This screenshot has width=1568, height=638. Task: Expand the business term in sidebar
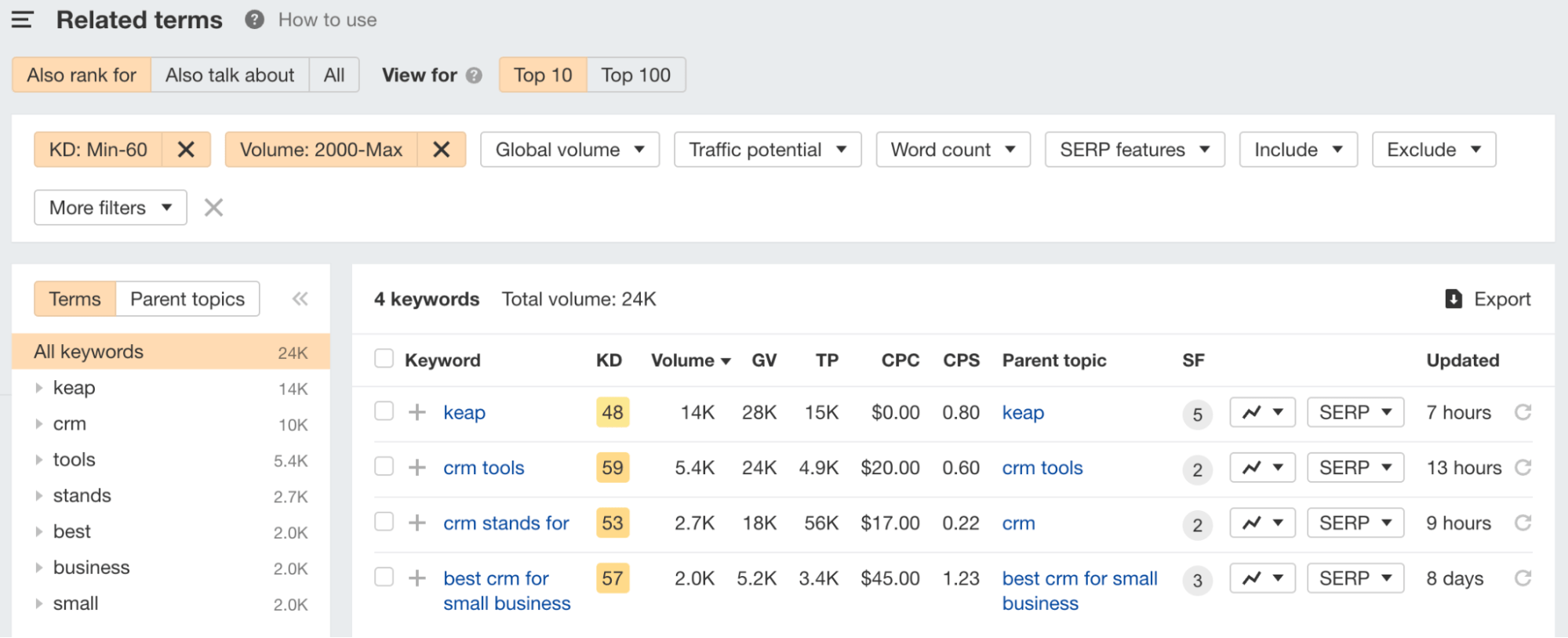point(38,567)
